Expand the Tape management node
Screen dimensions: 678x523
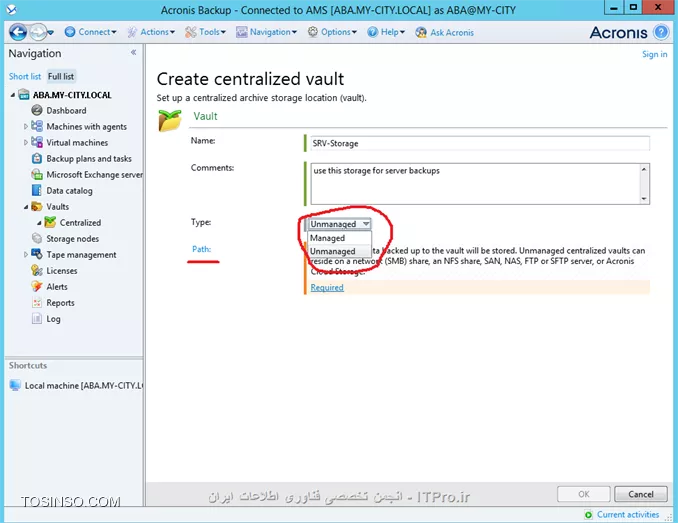[x=26, y=255]
